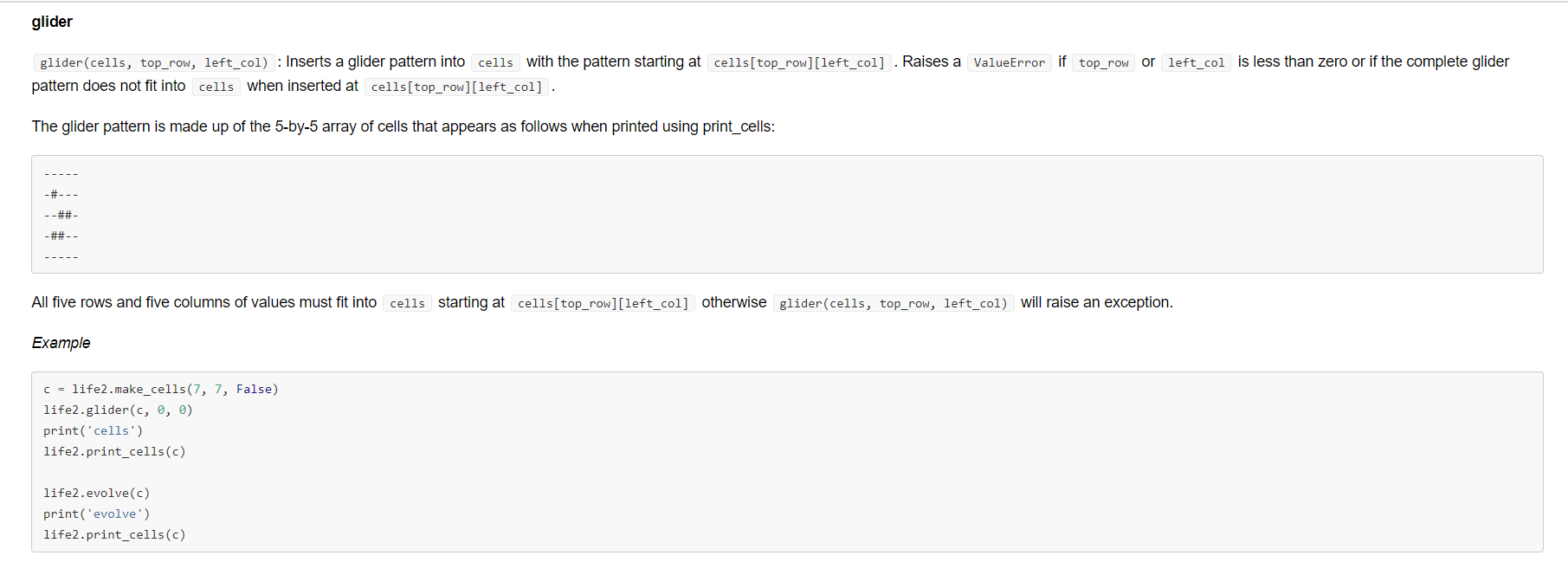Click the print('evolve') code line

point(97,514)
